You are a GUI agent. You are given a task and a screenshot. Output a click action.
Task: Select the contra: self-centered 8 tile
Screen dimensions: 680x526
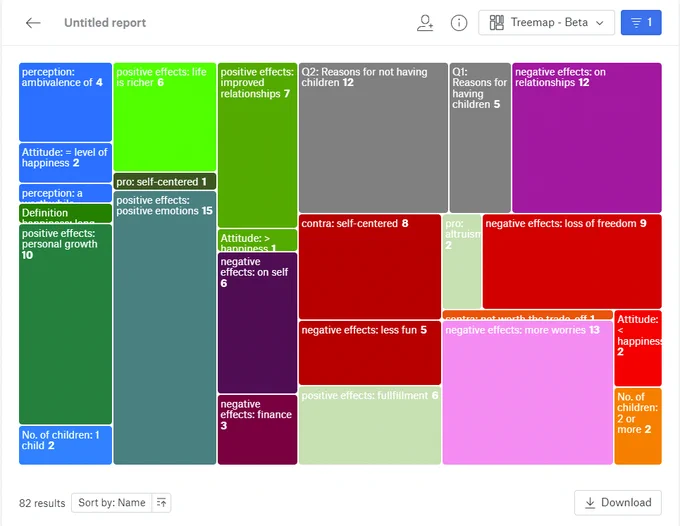tap(370, 267)
